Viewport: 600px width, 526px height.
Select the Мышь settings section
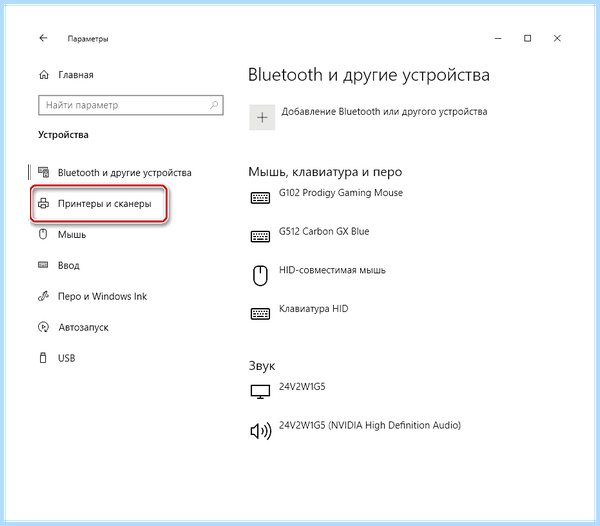tap(72, 234)
